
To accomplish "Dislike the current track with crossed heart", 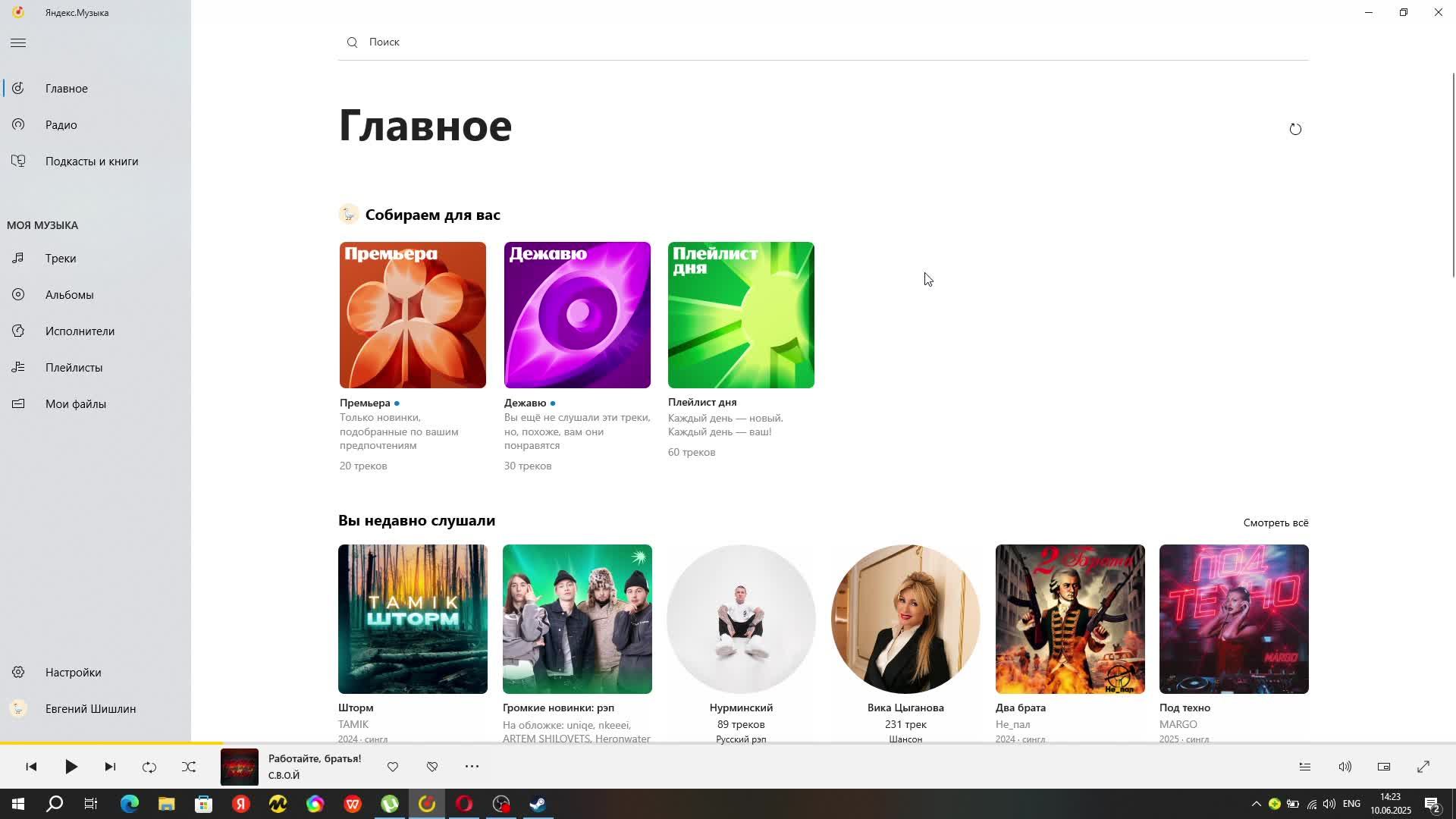I will pyautogui.click(x=432, y=767).
